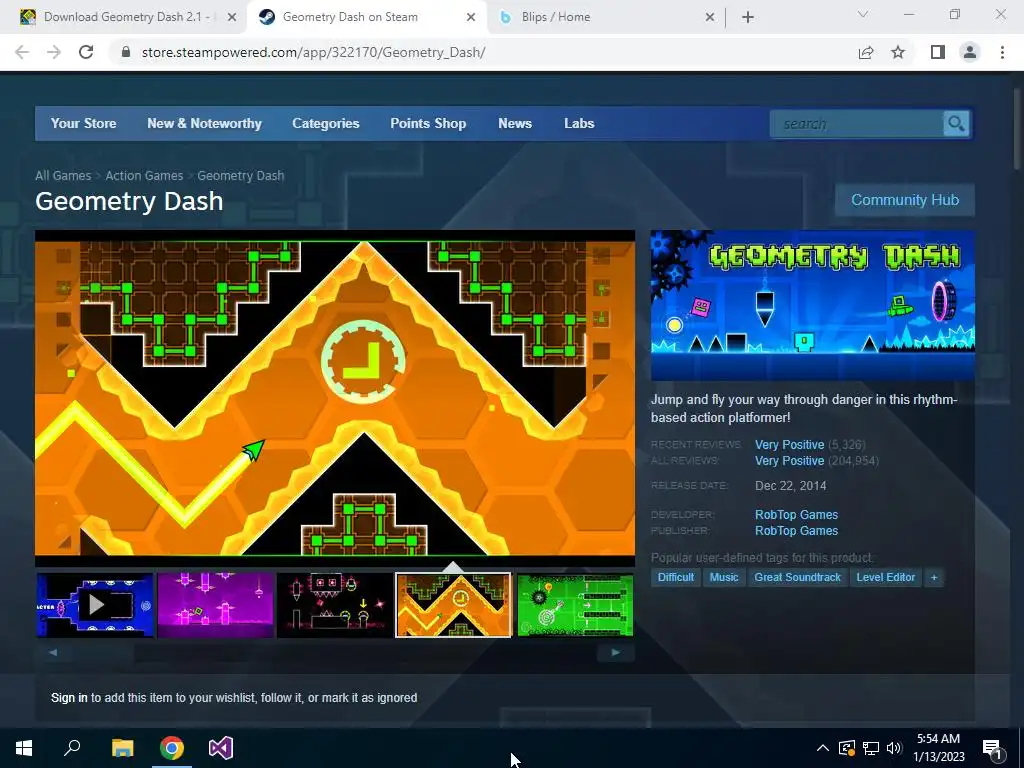Open Chrome's three-dot menu
1024x768 pixels.
1002,52
